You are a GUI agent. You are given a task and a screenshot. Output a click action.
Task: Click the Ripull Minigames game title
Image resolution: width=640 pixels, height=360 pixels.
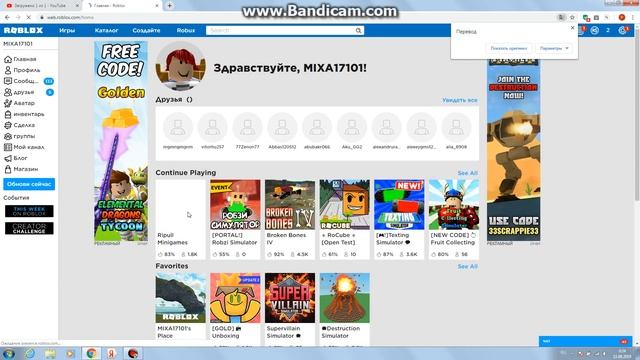tap(173, 239)
